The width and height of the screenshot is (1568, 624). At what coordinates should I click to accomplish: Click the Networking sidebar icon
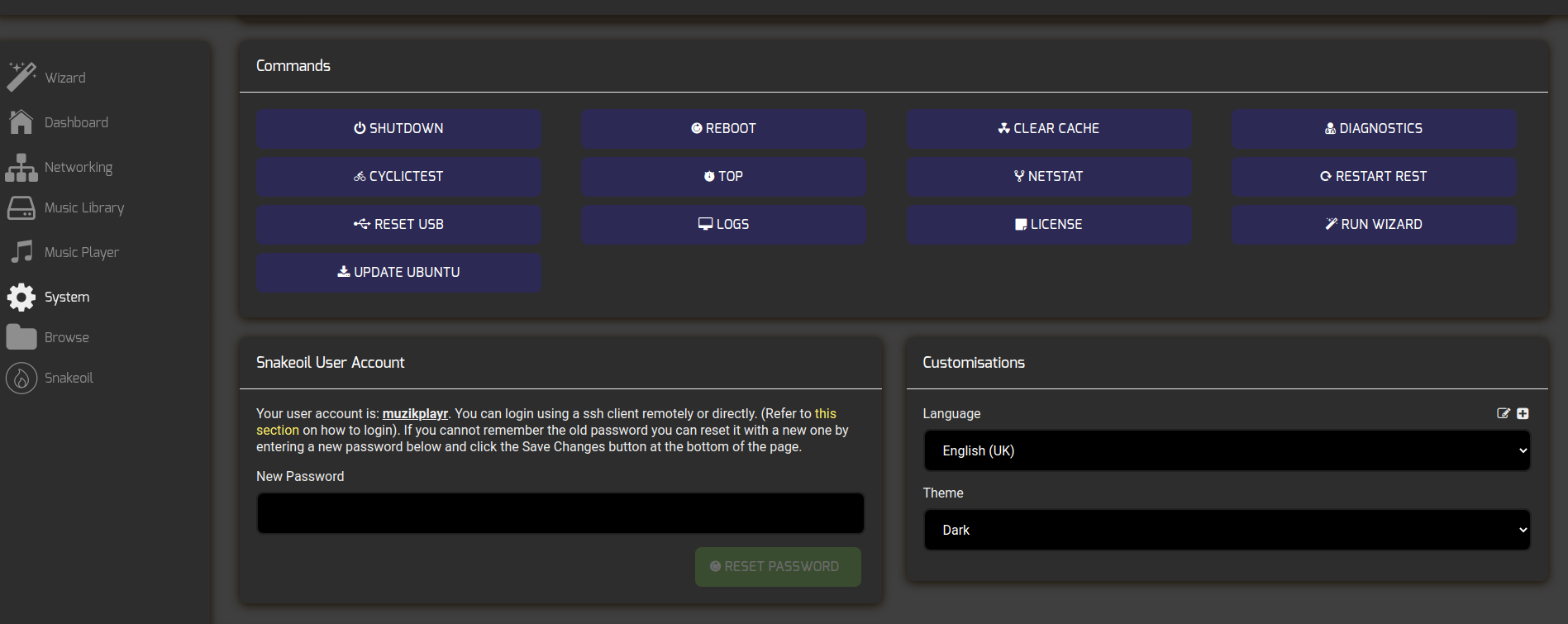pyautogui.click(x=21, y=167)
